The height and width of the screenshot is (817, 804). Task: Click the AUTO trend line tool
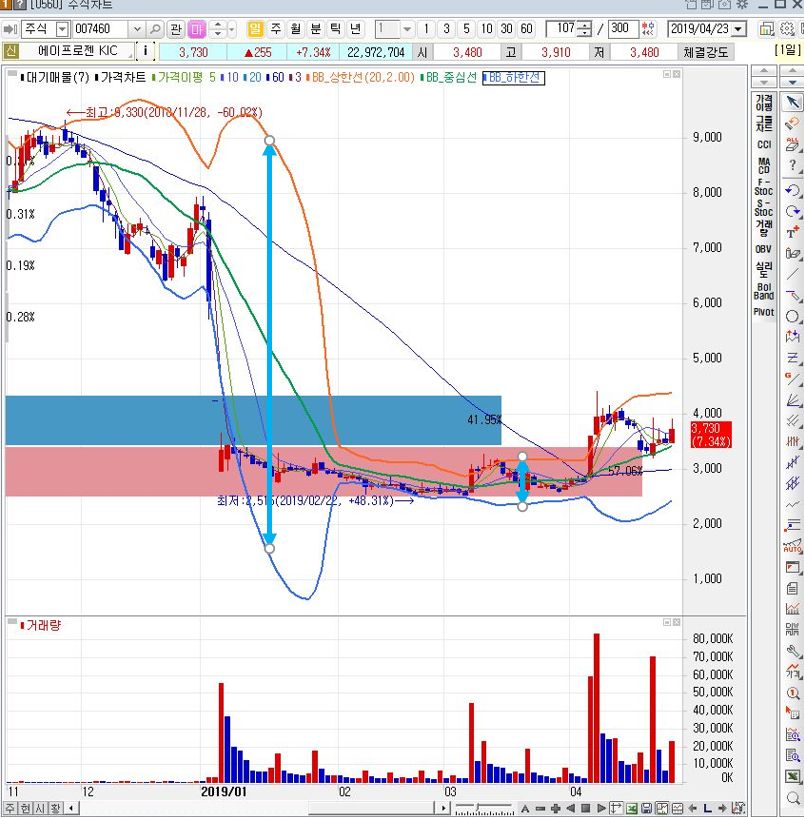point(793,546)
